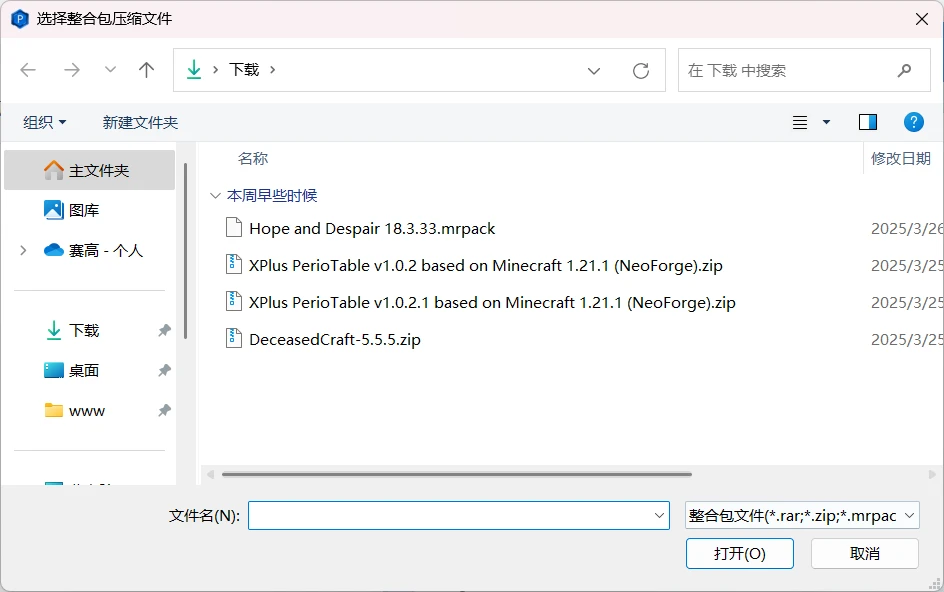This screenshot has width=944, height=592.
Task: Click the 主文件夹 home icon
Action: (54, 170)
